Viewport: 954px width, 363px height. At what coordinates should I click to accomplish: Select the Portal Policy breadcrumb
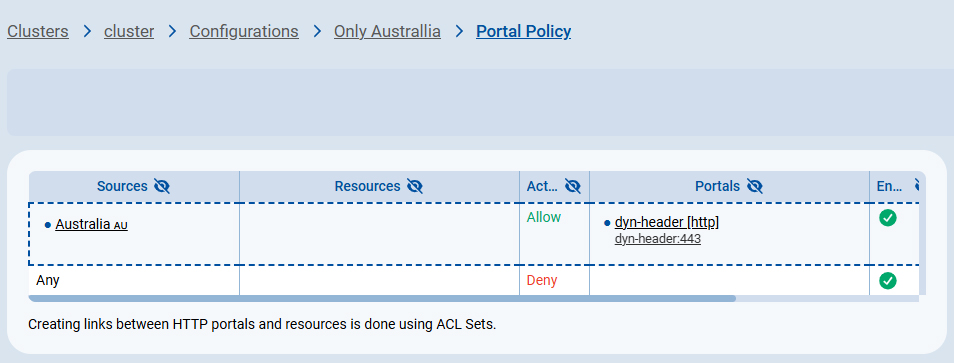(x=523, y=31)
